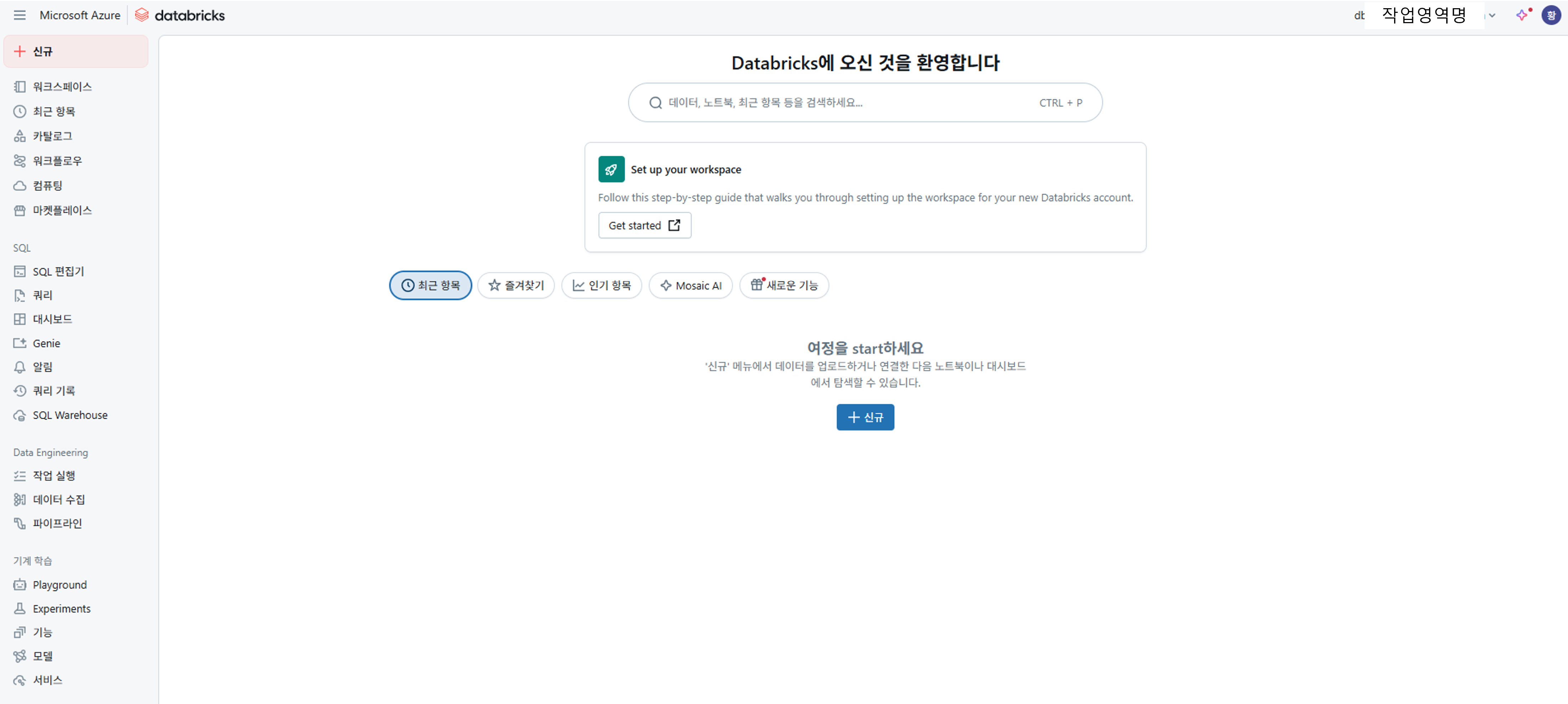Click the blue 신규 button

click(x=865, y=418)
